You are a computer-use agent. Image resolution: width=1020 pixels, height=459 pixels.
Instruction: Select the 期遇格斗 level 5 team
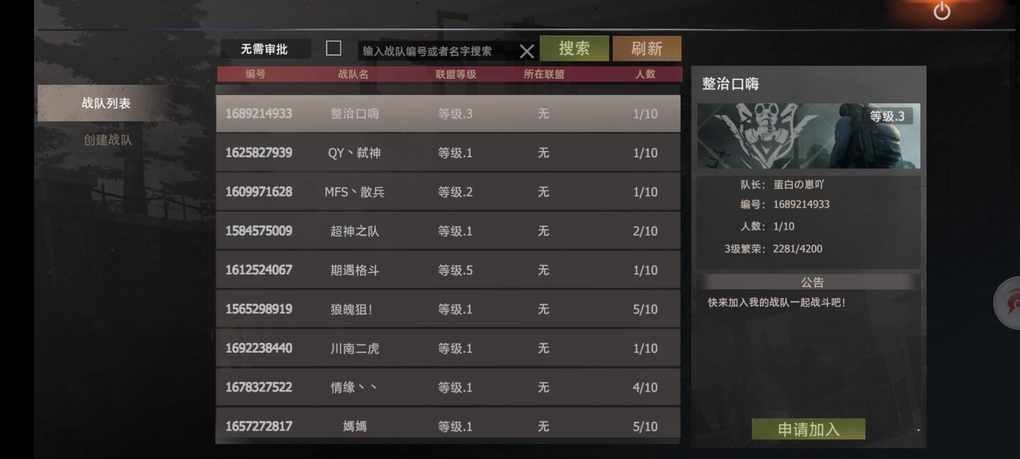pyautogui.click(x=448, y=270)
